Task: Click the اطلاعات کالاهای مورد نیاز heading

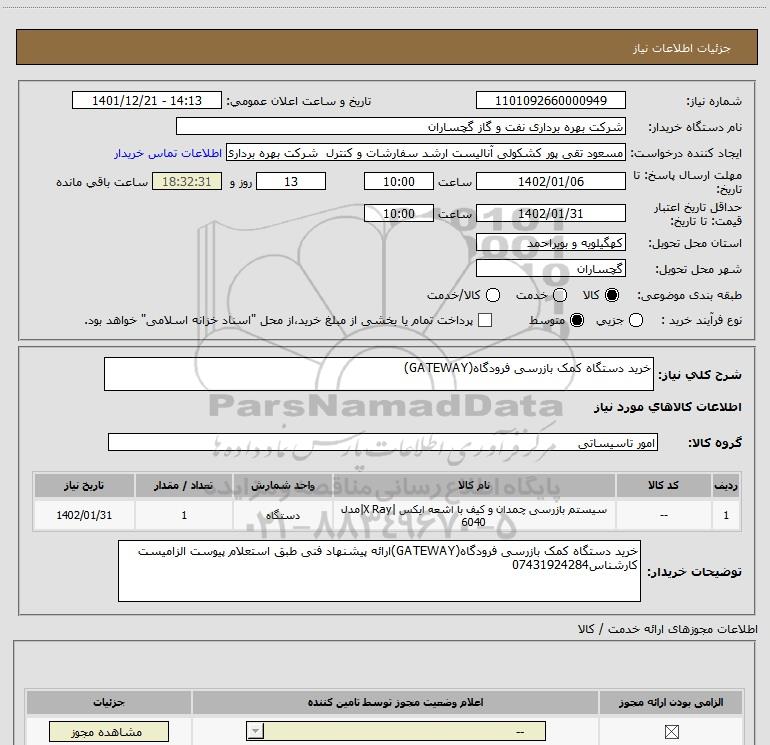Action: point(668,407)
